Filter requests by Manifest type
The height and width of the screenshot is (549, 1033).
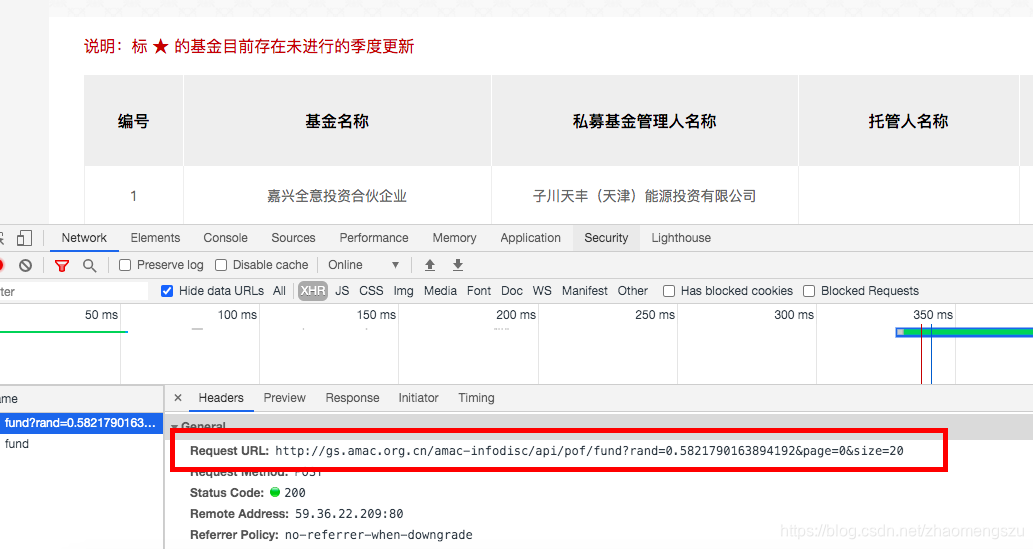click(x=584, y=291)
